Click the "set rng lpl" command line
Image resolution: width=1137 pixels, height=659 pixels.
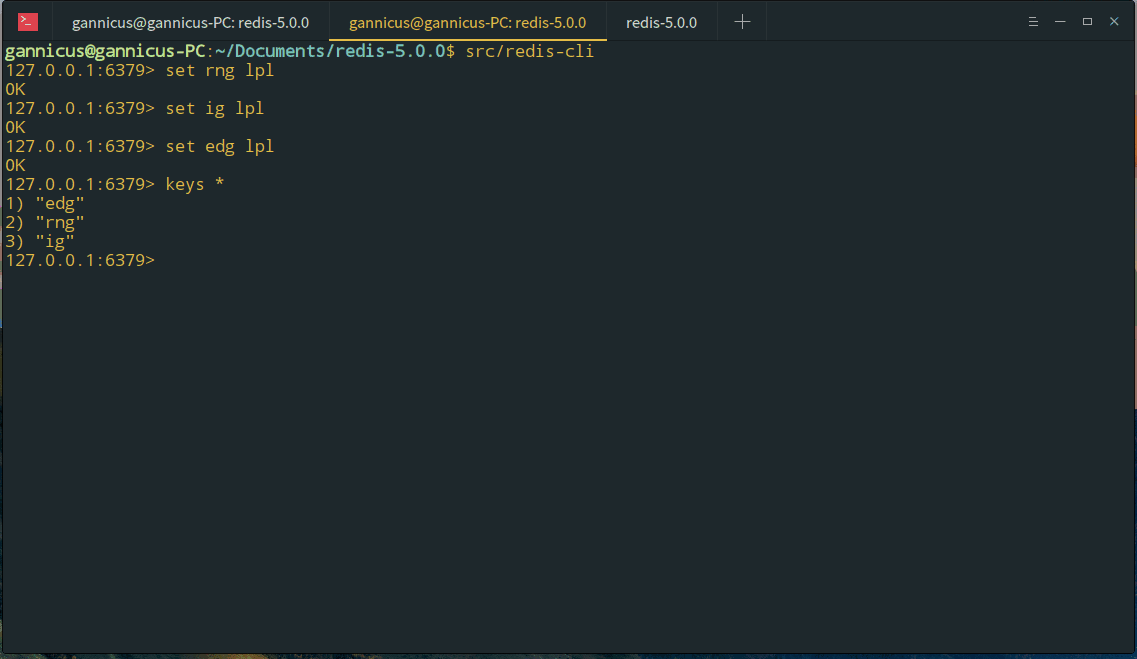click(219, 71)
